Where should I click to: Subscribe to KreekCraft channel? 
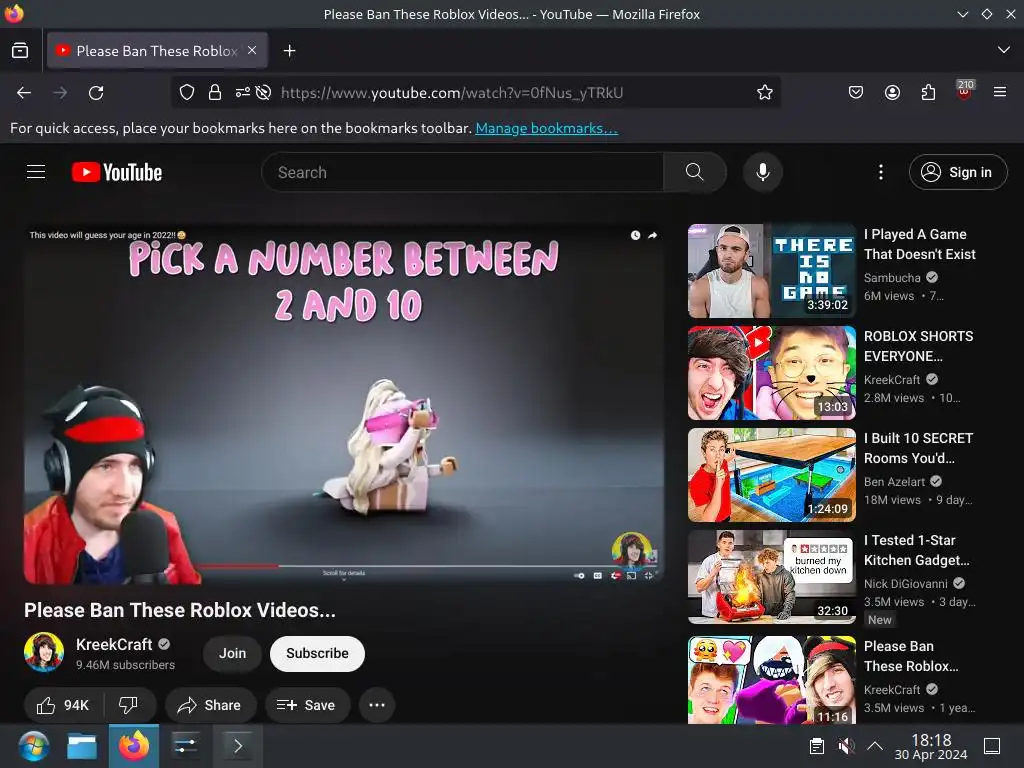click(317, 653)
